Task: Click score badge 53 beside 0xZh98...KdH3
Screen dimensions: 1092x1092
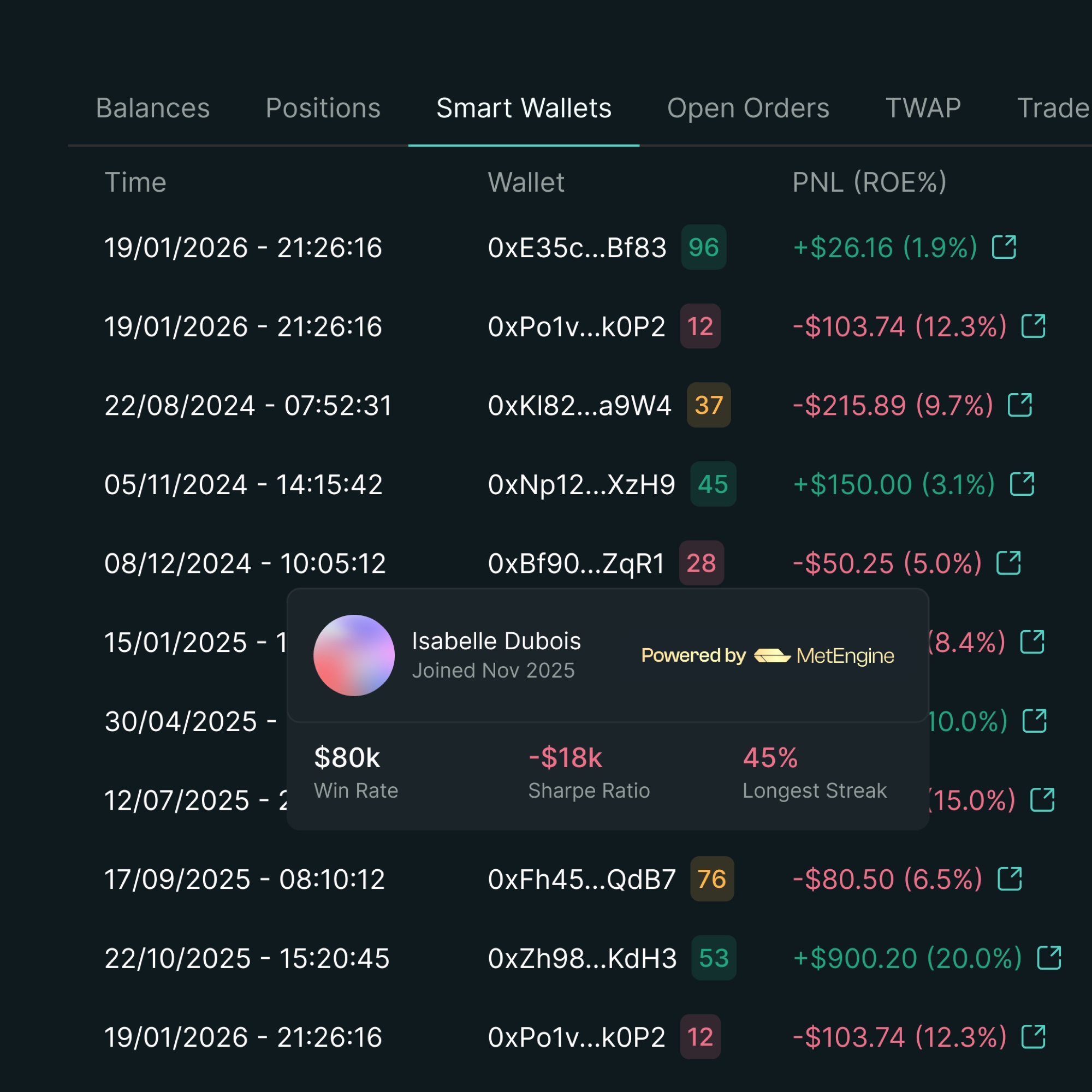Action: click(x=714, y=958)
